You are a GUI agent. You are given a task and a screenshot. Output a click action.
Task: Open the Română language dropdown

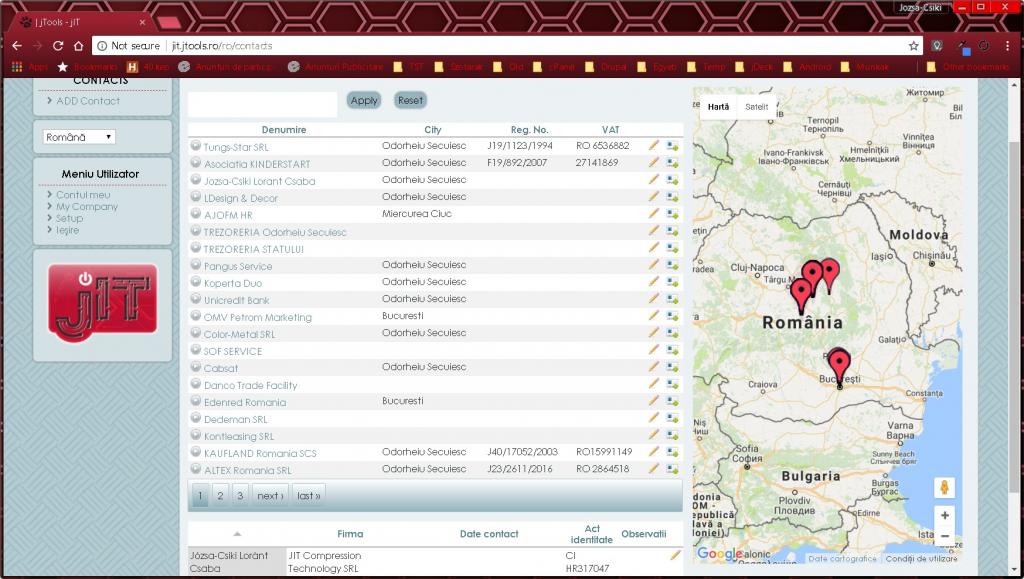coord(80,137)
